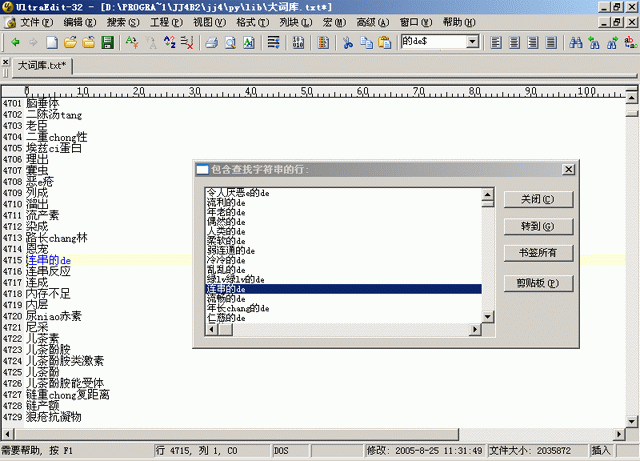Open the 高级 (Advanced) menu

371,21
